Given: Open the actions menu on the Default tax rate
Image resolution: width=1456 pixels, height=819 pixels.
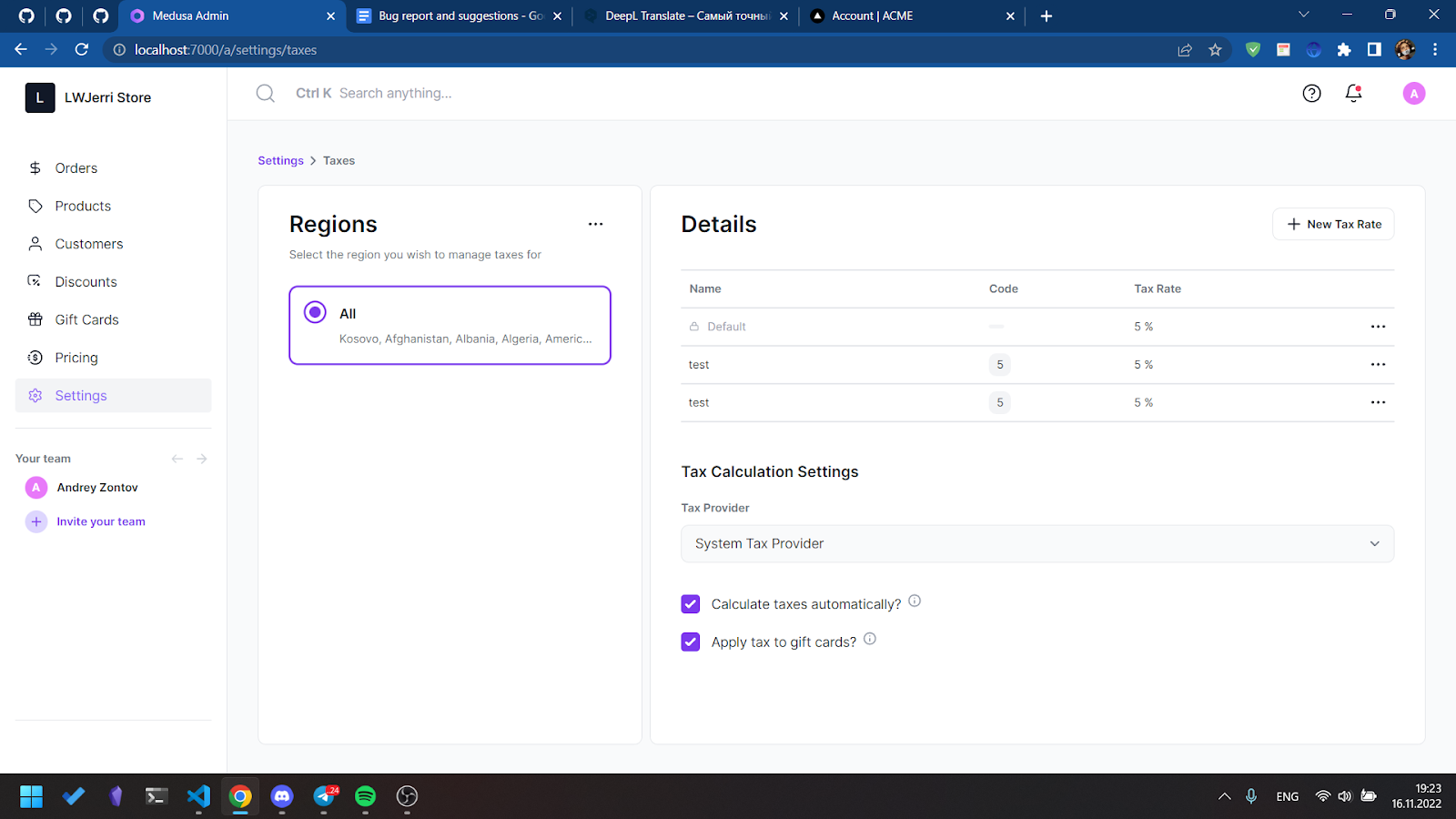Looking at the screenshot, I should tap(1378, 326).
